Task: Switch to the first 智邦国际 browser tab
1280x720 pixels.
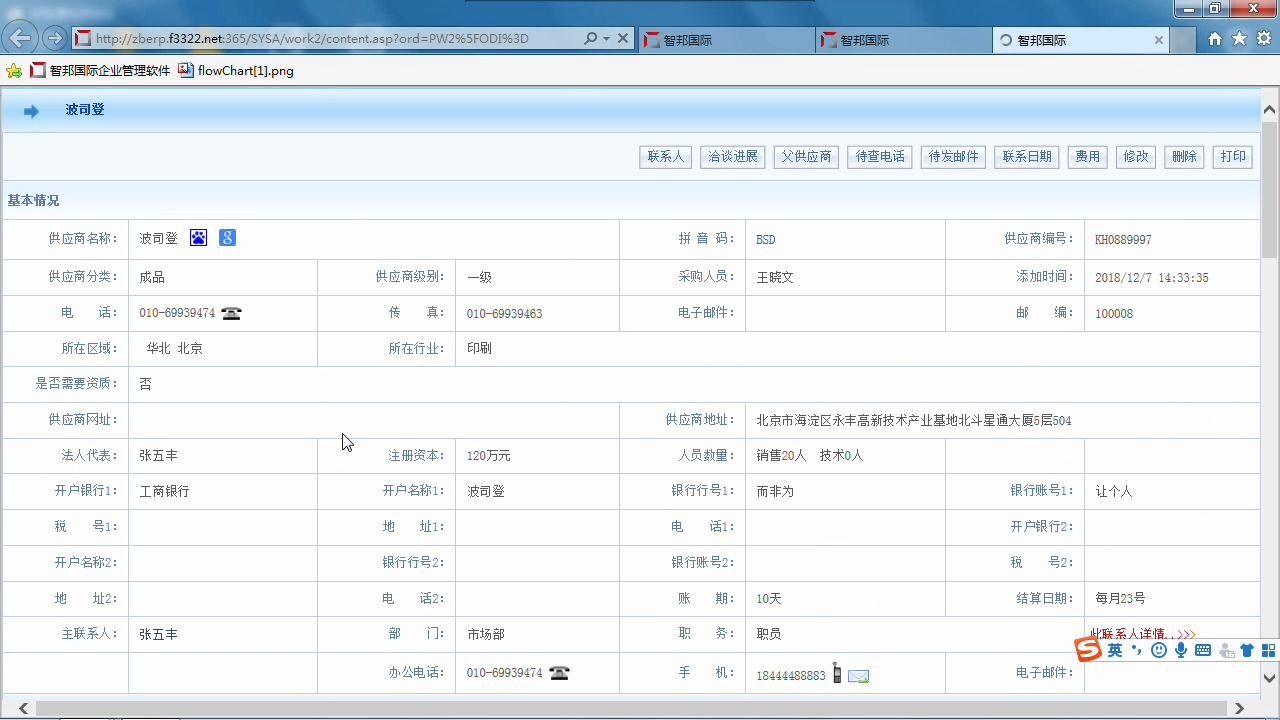Action: pyautogui.click(x=726, y=40)
